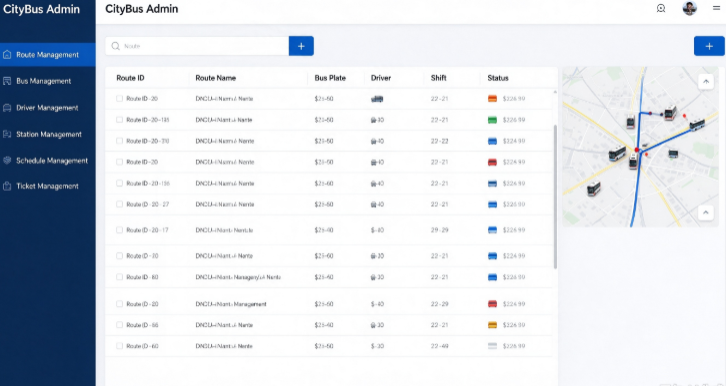Screen dimensions: 726x386
Task: Click the bus marker nearest the map's bottom-left corner
Action: [x=594, y=188]
